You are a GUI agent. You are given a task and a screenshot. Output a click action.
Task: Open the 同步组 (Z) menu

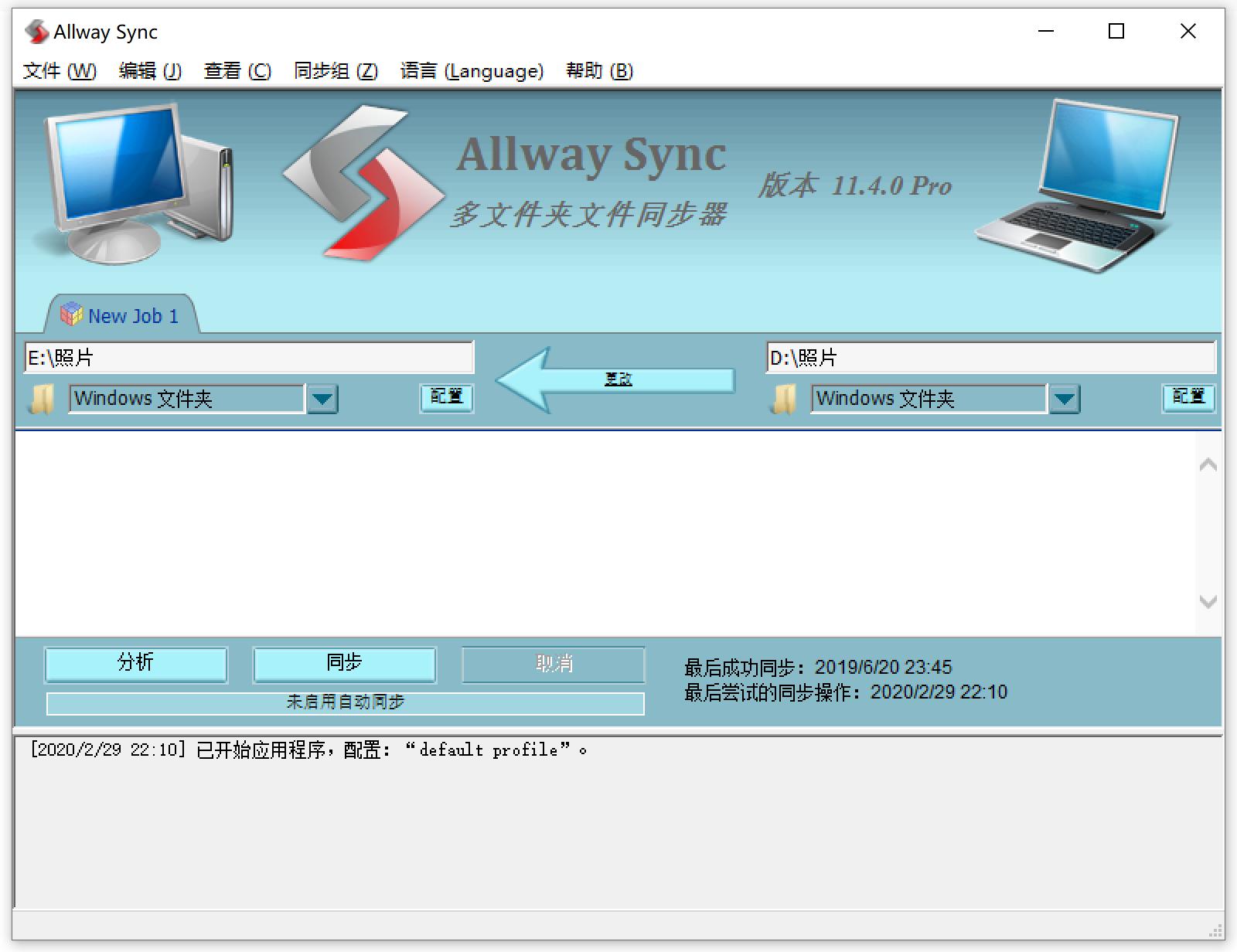coord(336,71)
